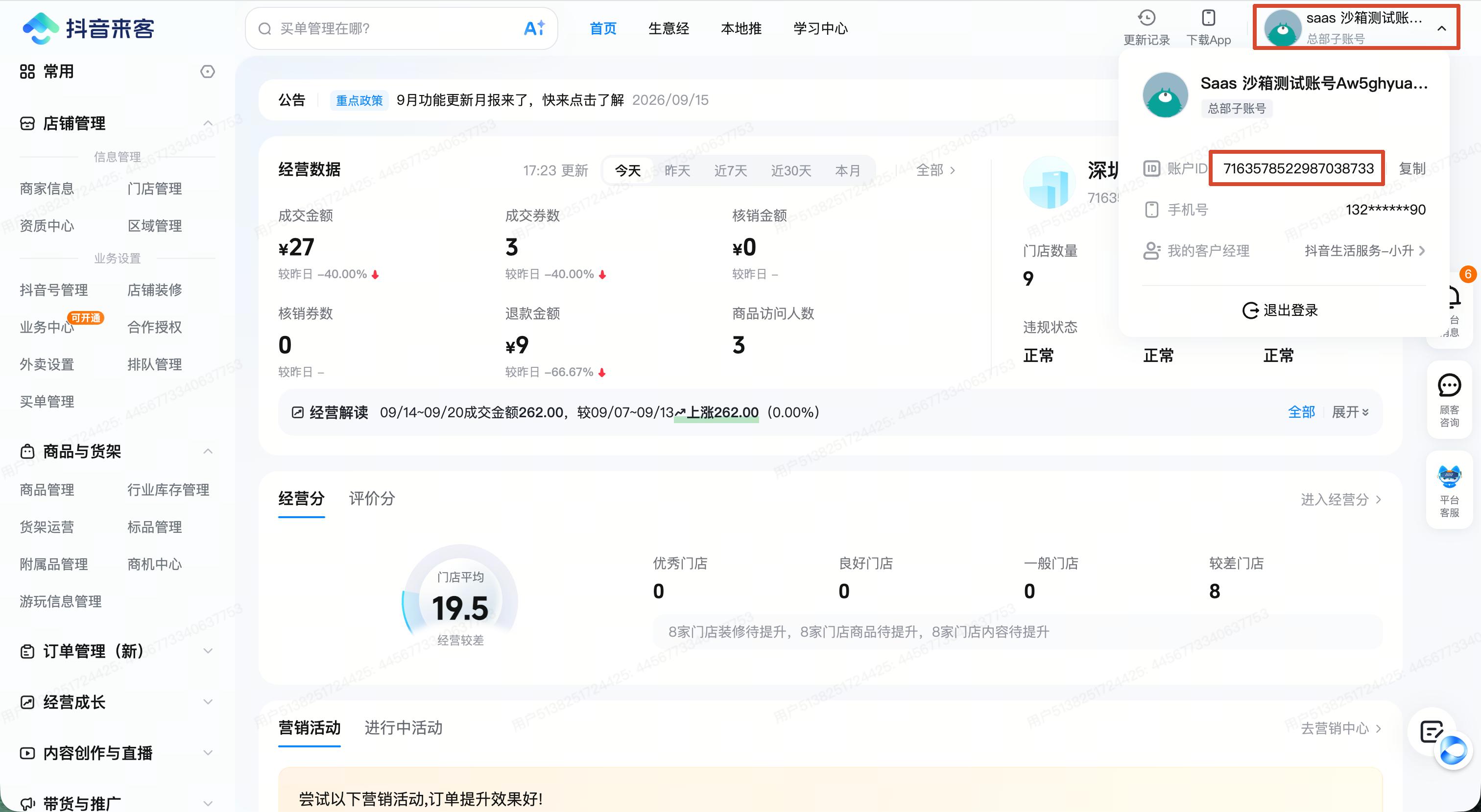Select the 营销活动 tab
The image size is (1481, 812).
tap(310, 727)
